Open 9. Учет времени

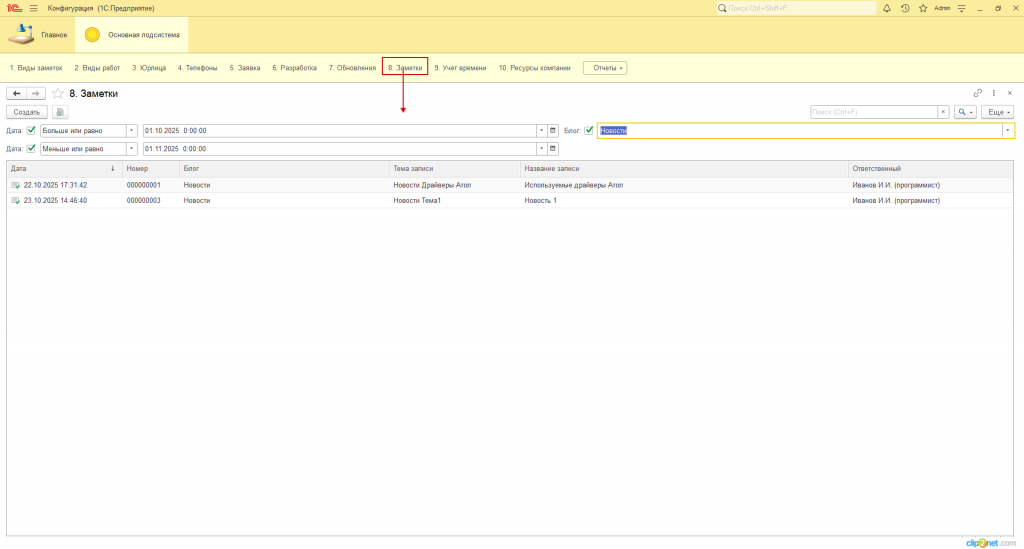point(460,68)
